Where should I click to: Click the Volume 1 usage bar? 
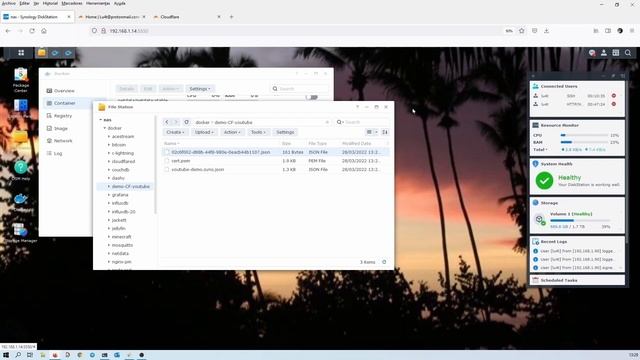tap(580, 220)
